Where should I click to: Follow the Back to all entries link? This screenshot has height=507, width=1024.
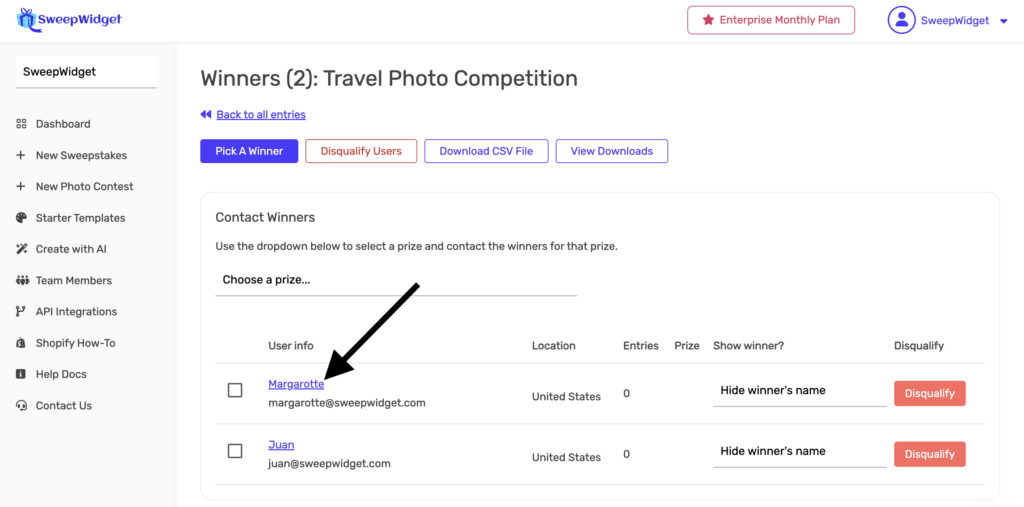pos(260,115)
